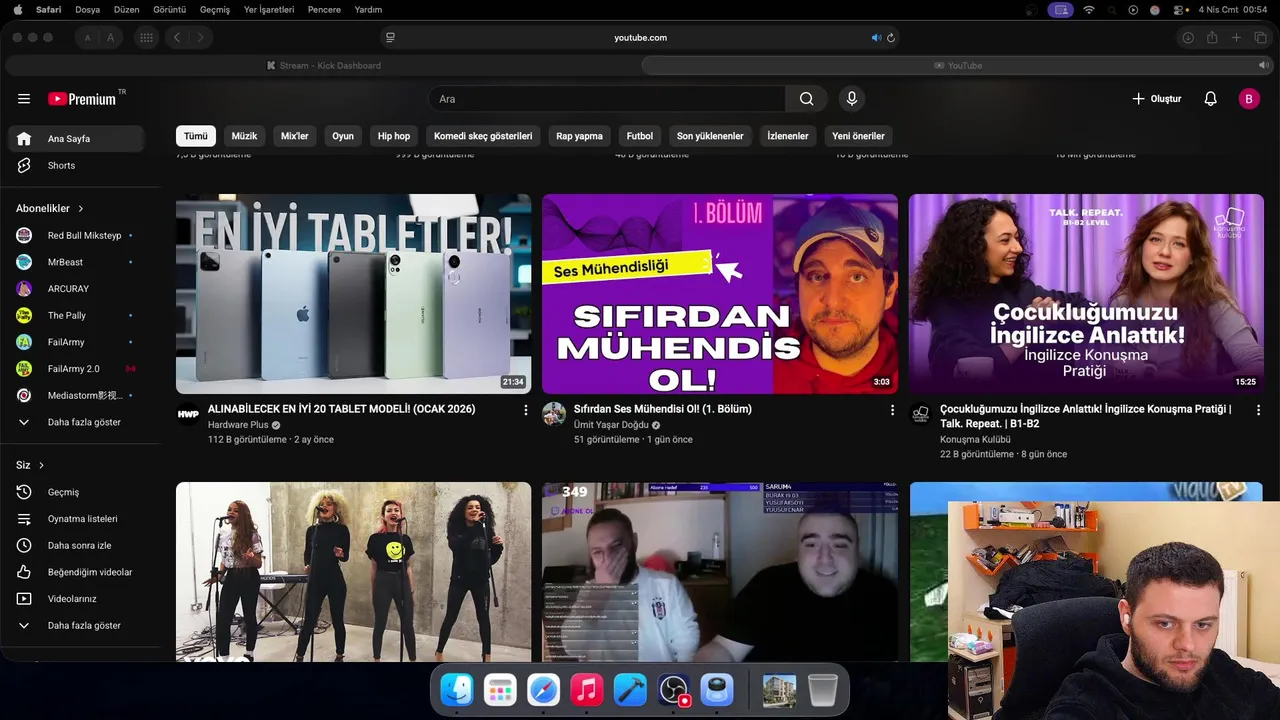Viewport: 1280px width, 720px height.
Task: Open the Oluştur create menu
Action: pyautogui.click(x=1157, y=99)
